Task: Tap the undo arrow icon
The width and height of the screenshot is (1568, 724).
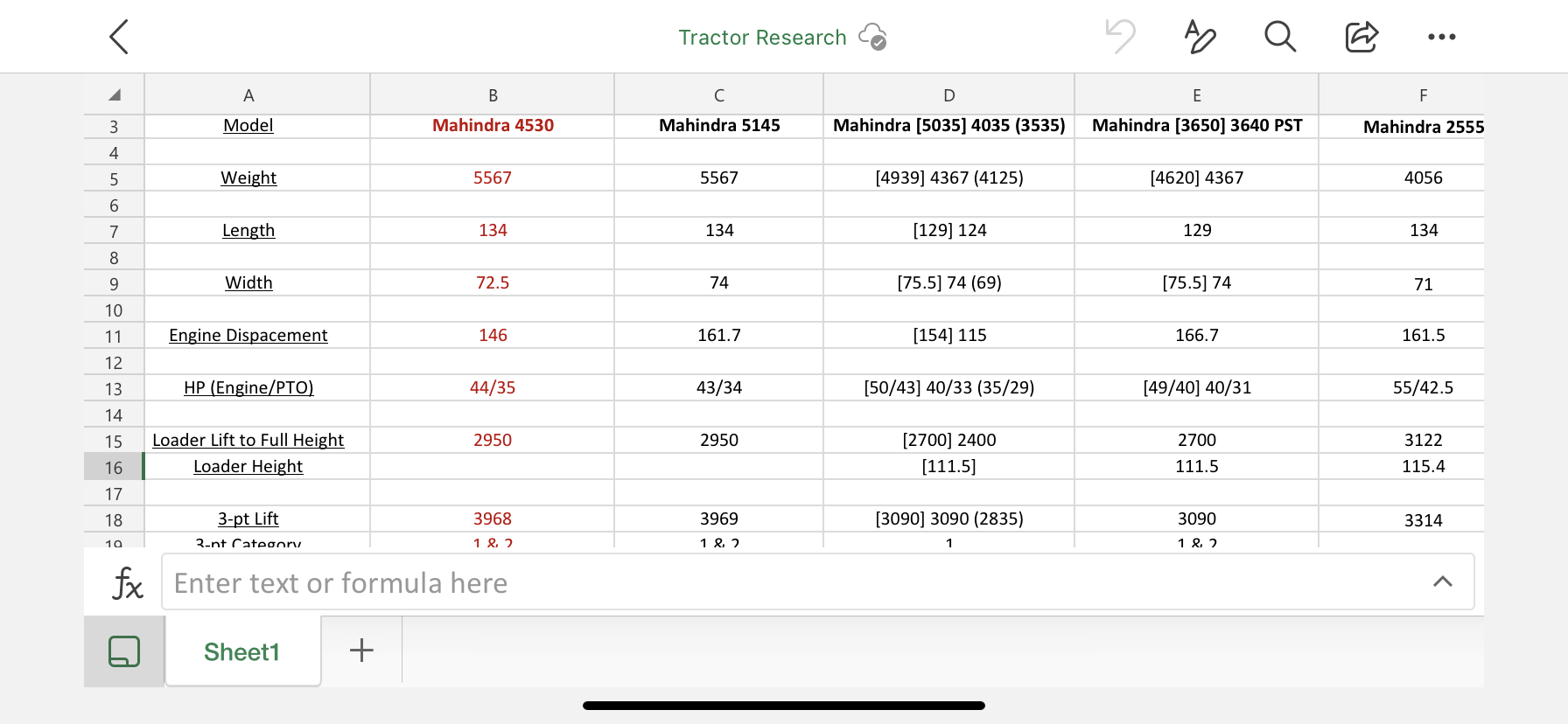Action: 1120,37
